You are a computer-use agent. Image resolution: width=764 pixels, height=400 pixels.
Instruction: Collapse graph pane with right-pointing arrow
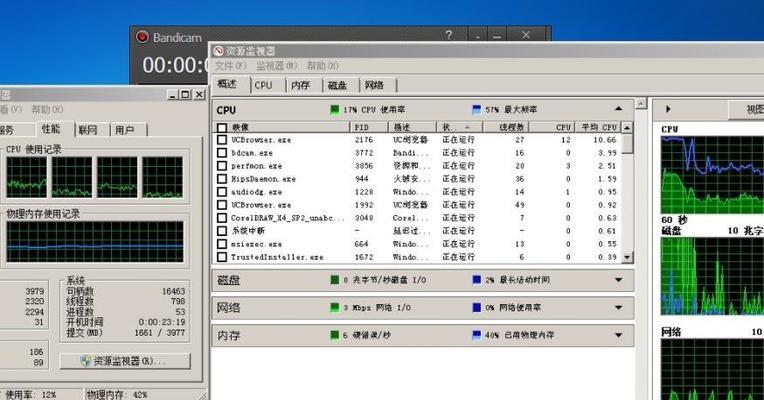pos(668,109)
